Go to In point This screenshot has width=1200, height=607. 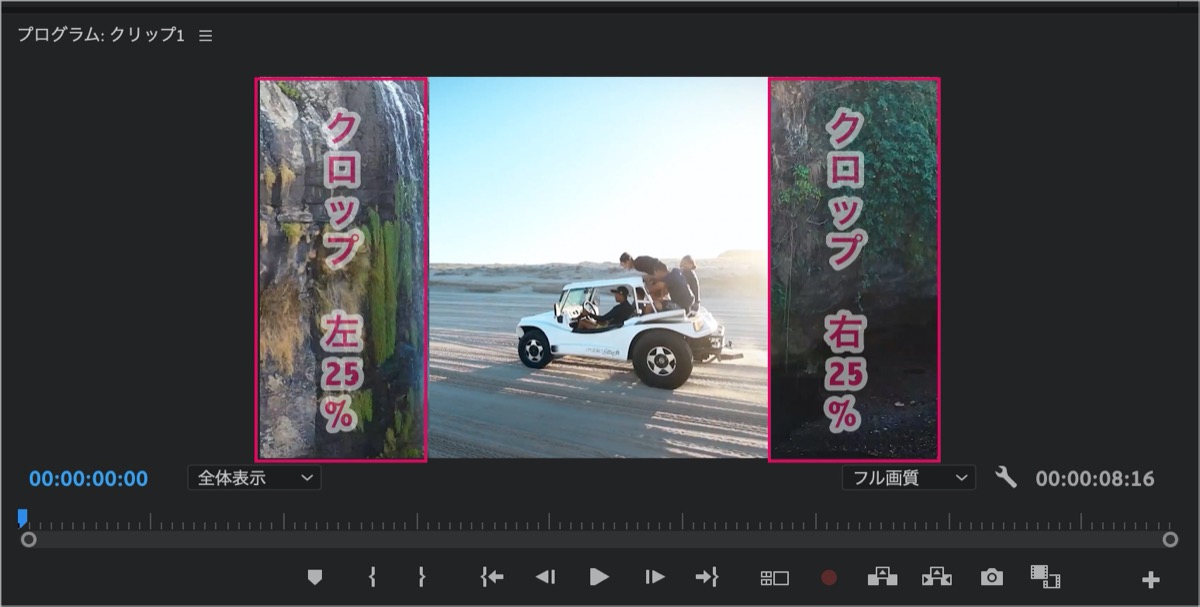[491, 577]
